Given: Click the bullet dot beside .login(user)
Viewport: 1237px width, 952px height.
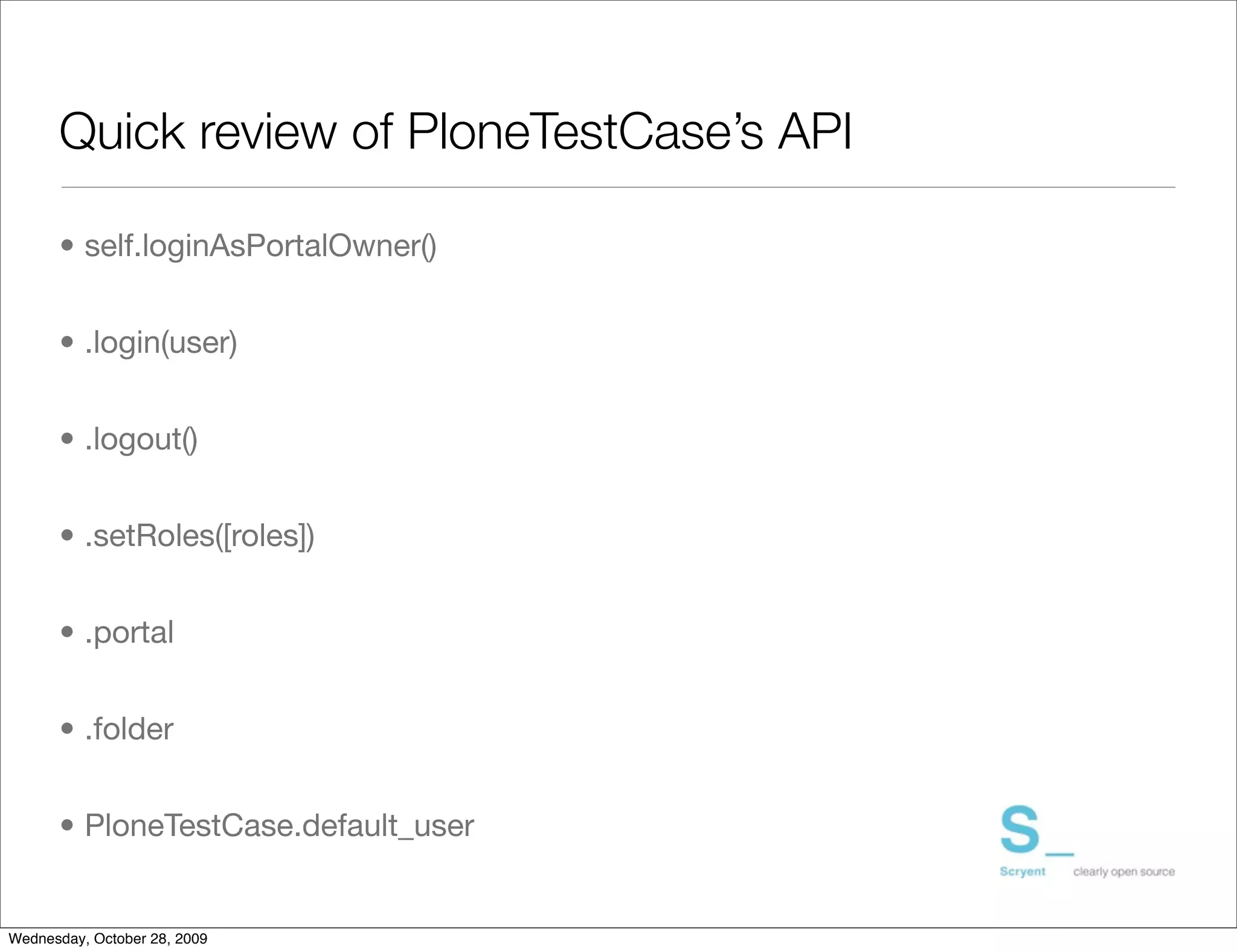Looking at the screenshot, I should 68,343.
